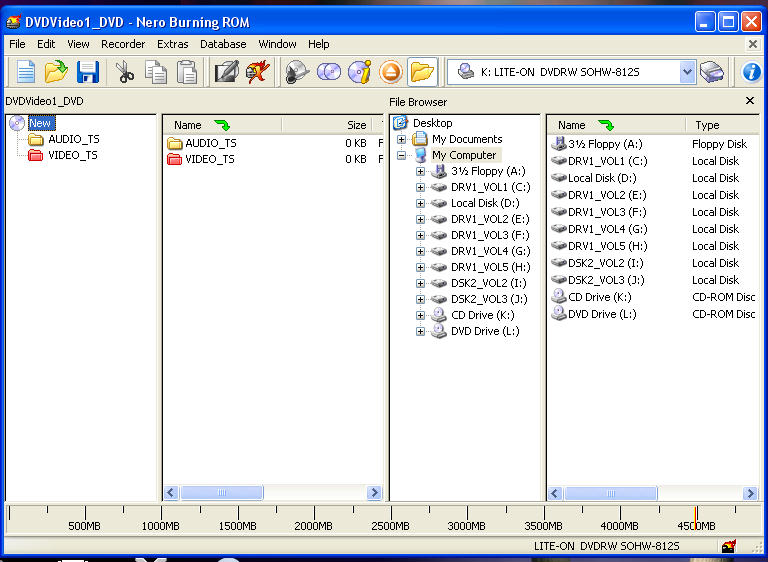Screen dimensions: 768x562
Task: Expand DSK2_VOL2 (I:) in the tree
Action: pyautogui.click(x=420, y=283)
